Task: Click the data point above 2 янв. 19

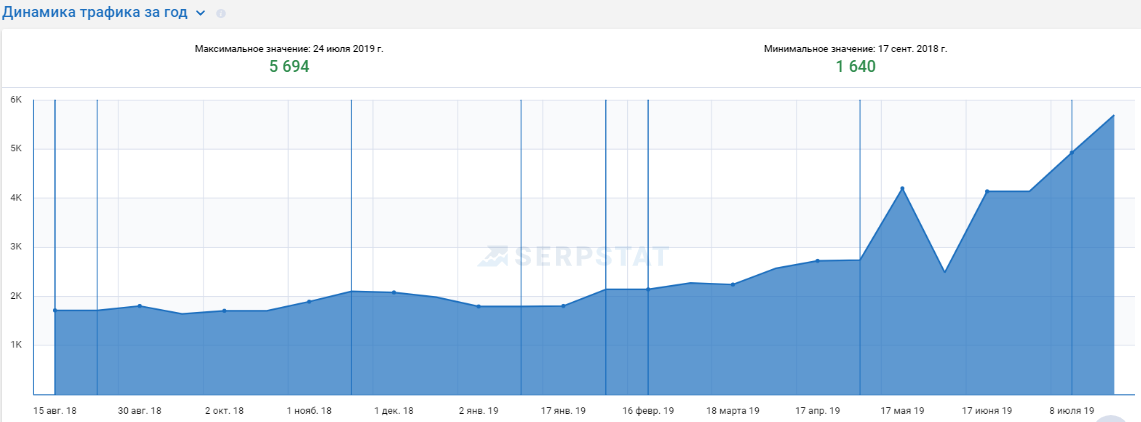Action: [479, 306]
